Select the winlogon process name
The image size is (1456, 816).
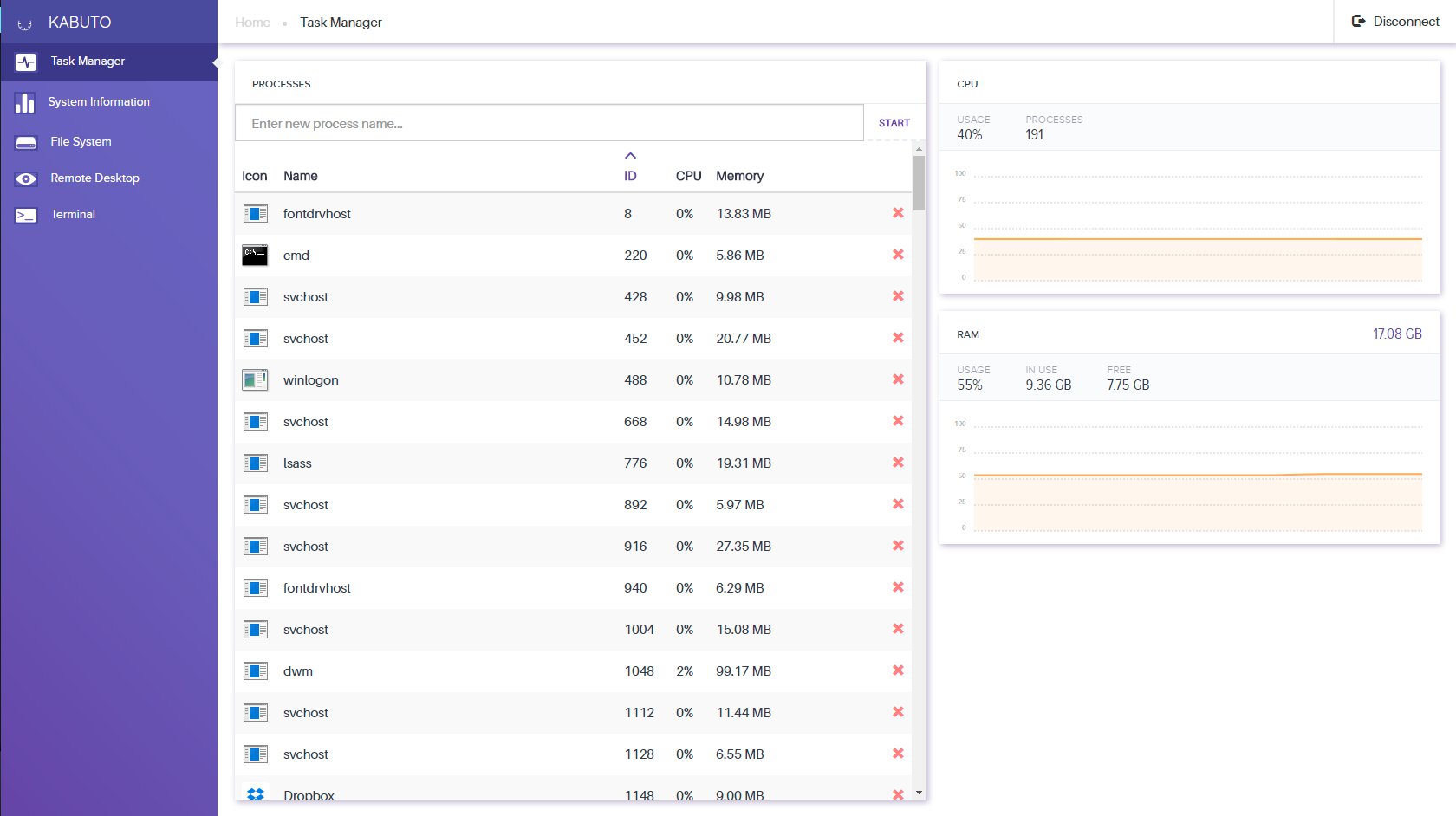click(x=310, y=380)
